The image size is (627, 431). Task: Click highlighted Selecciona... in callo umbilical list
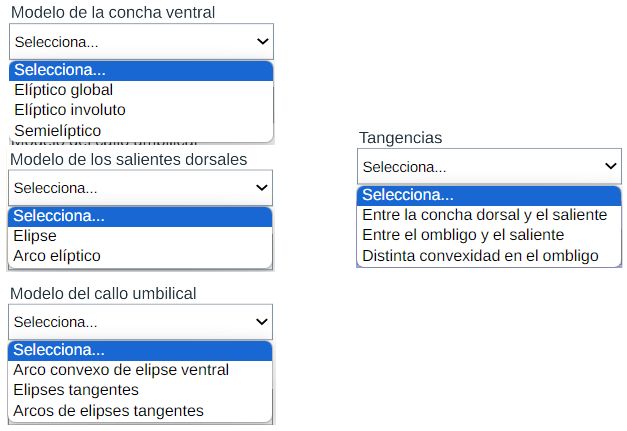tap(141, 350)
